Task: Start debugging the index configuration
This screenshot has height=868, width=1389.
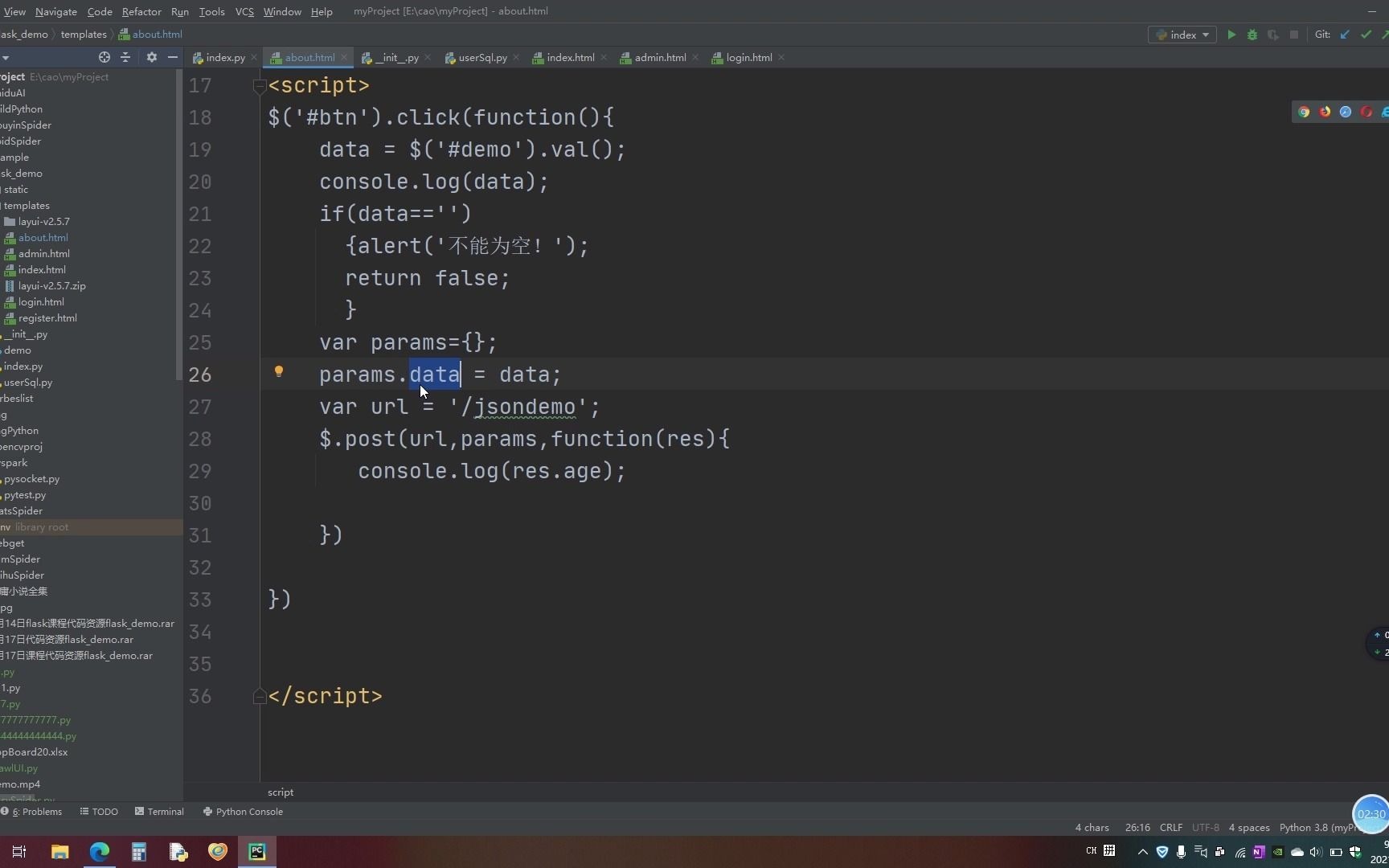Action: tap(1252, 35)
